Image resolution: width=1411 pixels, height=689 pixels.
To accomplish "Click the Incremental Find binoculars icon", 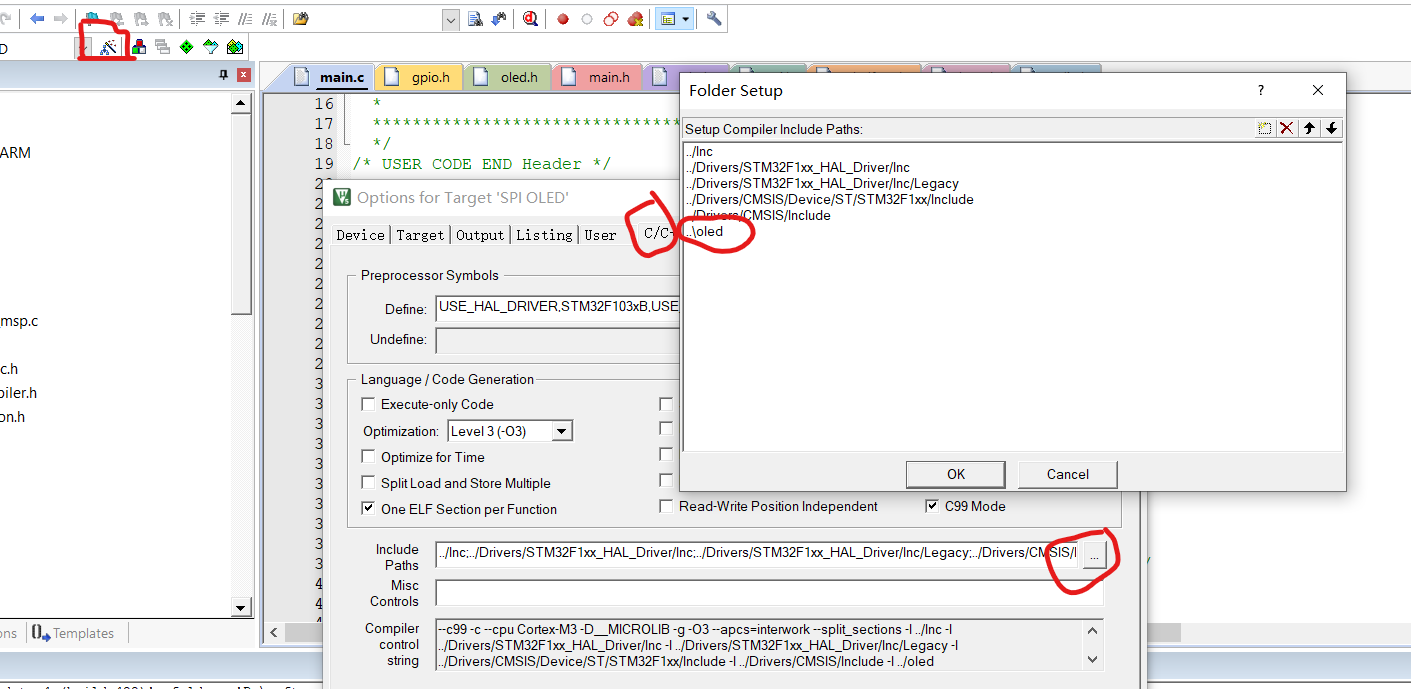I will pos(498,19).
